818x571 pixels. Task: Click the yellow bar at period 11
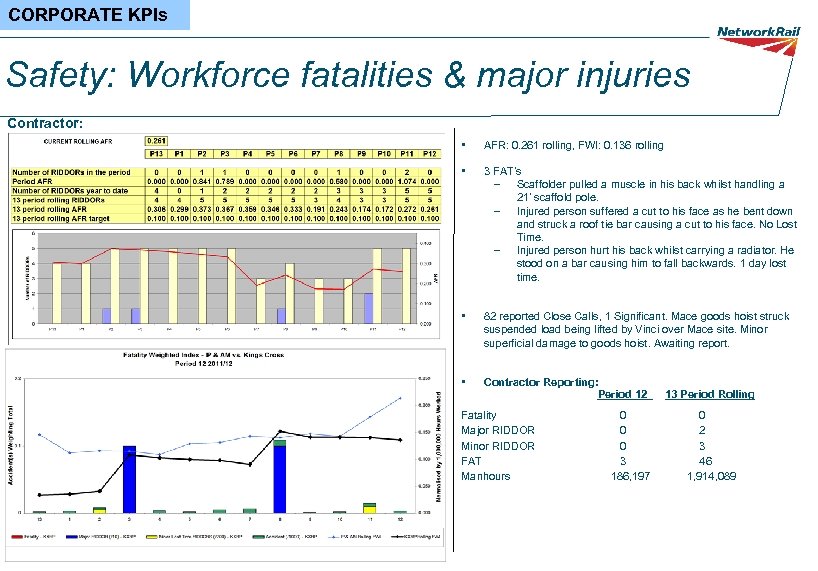(369, 509)
